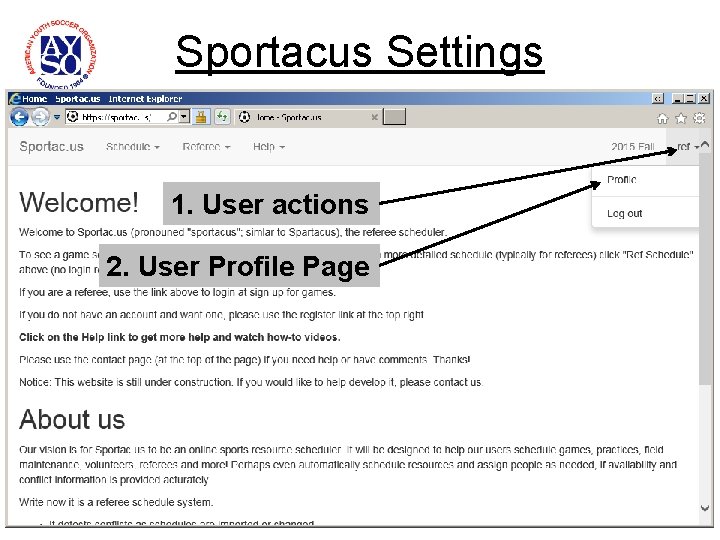
Task: Click the browser Forward arrow button
Action: tap(41, 117)
